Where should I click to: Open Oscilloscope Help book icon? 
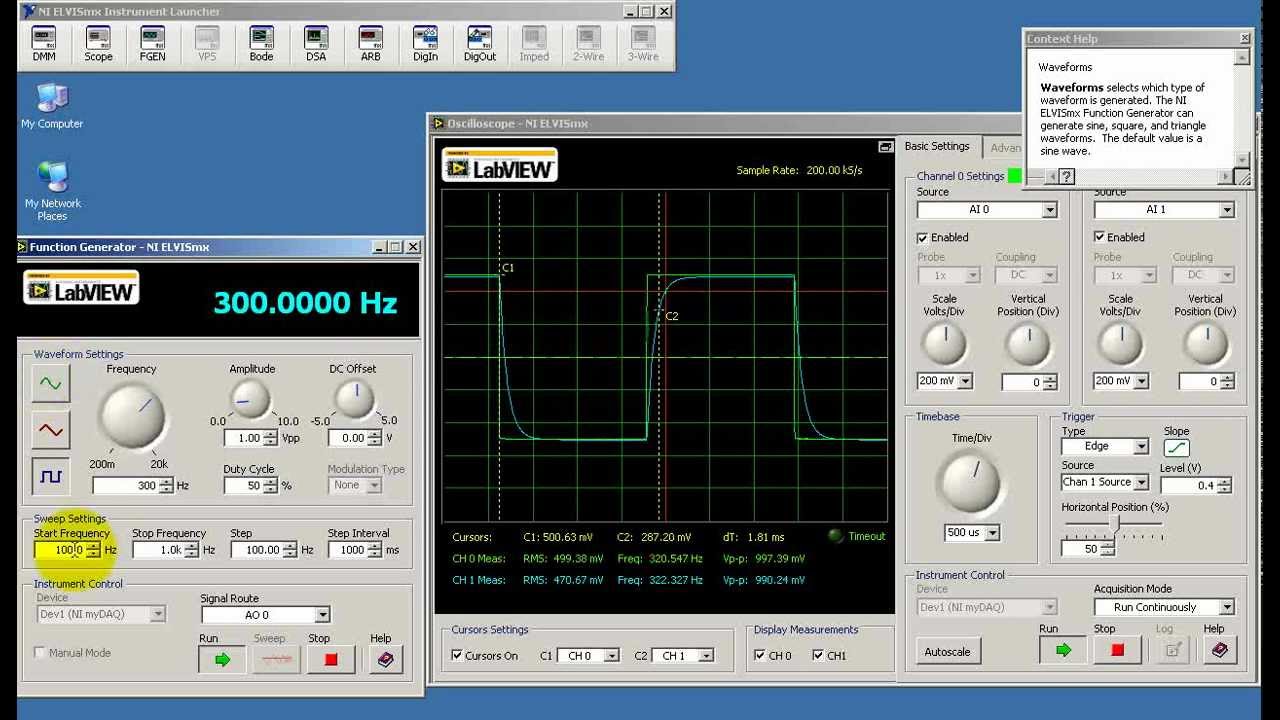point(1219,650)
